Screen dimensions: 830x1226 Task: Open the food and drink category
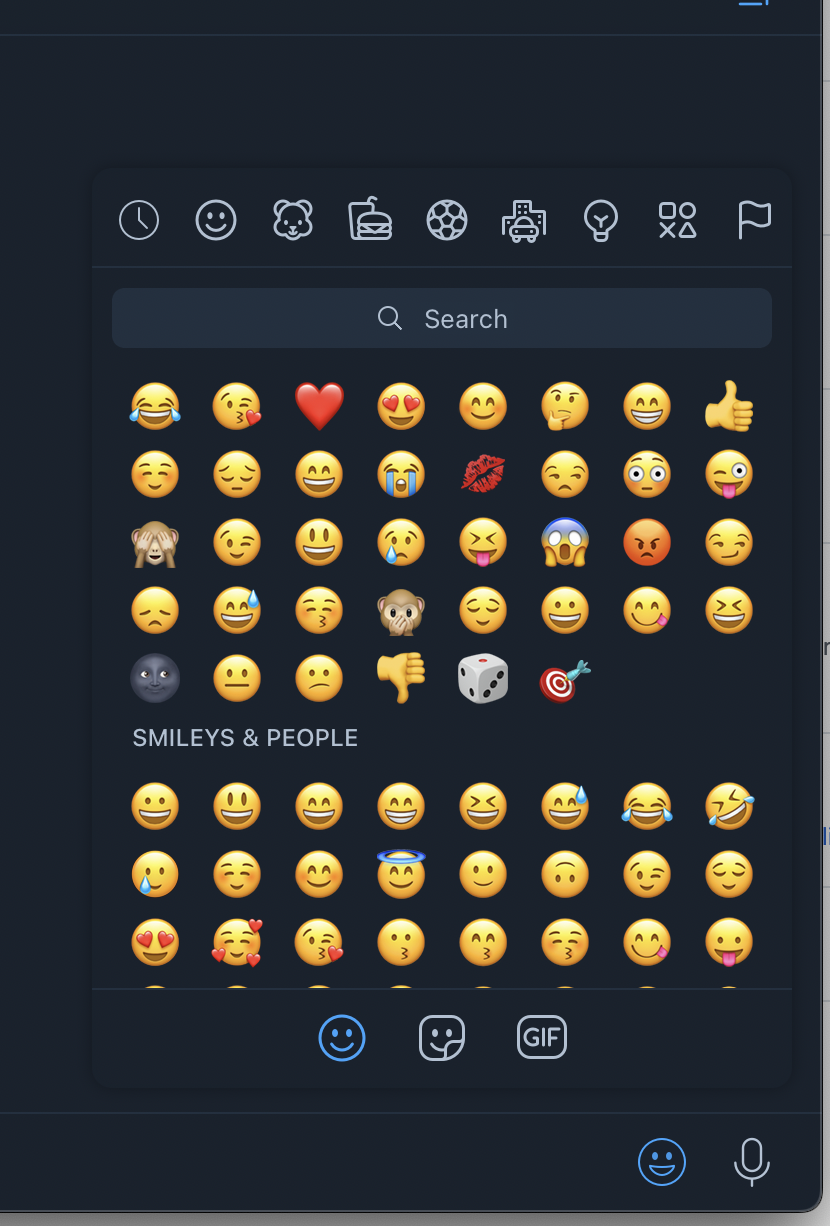[370, 220]
